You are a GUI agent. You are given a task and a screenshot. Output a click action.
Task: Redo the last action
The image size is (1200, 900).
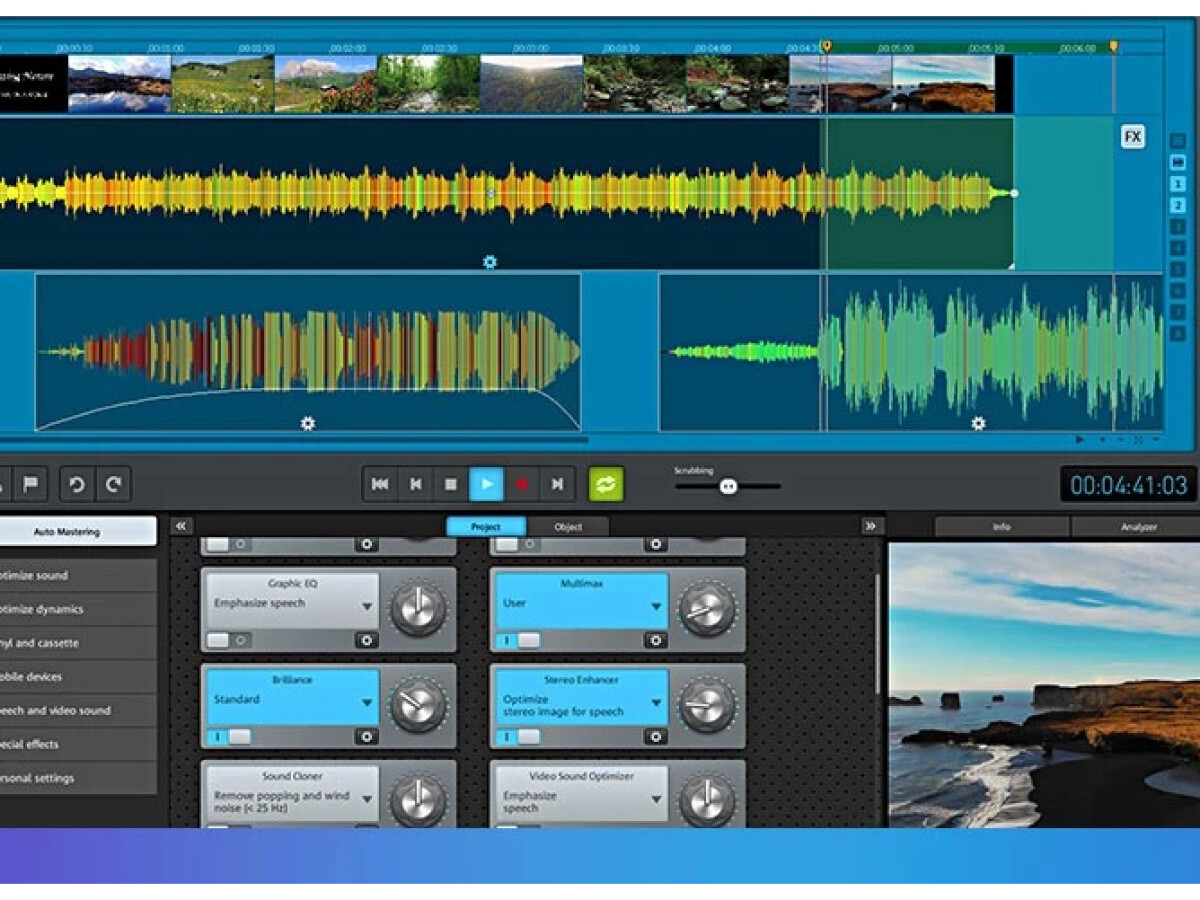[113, 485]
